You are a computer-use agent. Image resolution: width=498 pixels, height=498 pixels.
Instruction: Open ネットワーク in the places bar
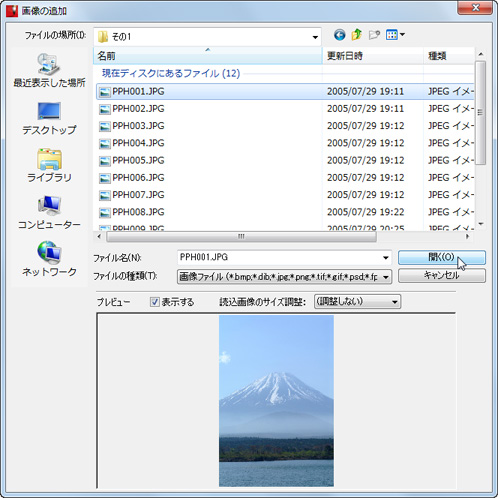pyautogui.click(x=49, y=259)
